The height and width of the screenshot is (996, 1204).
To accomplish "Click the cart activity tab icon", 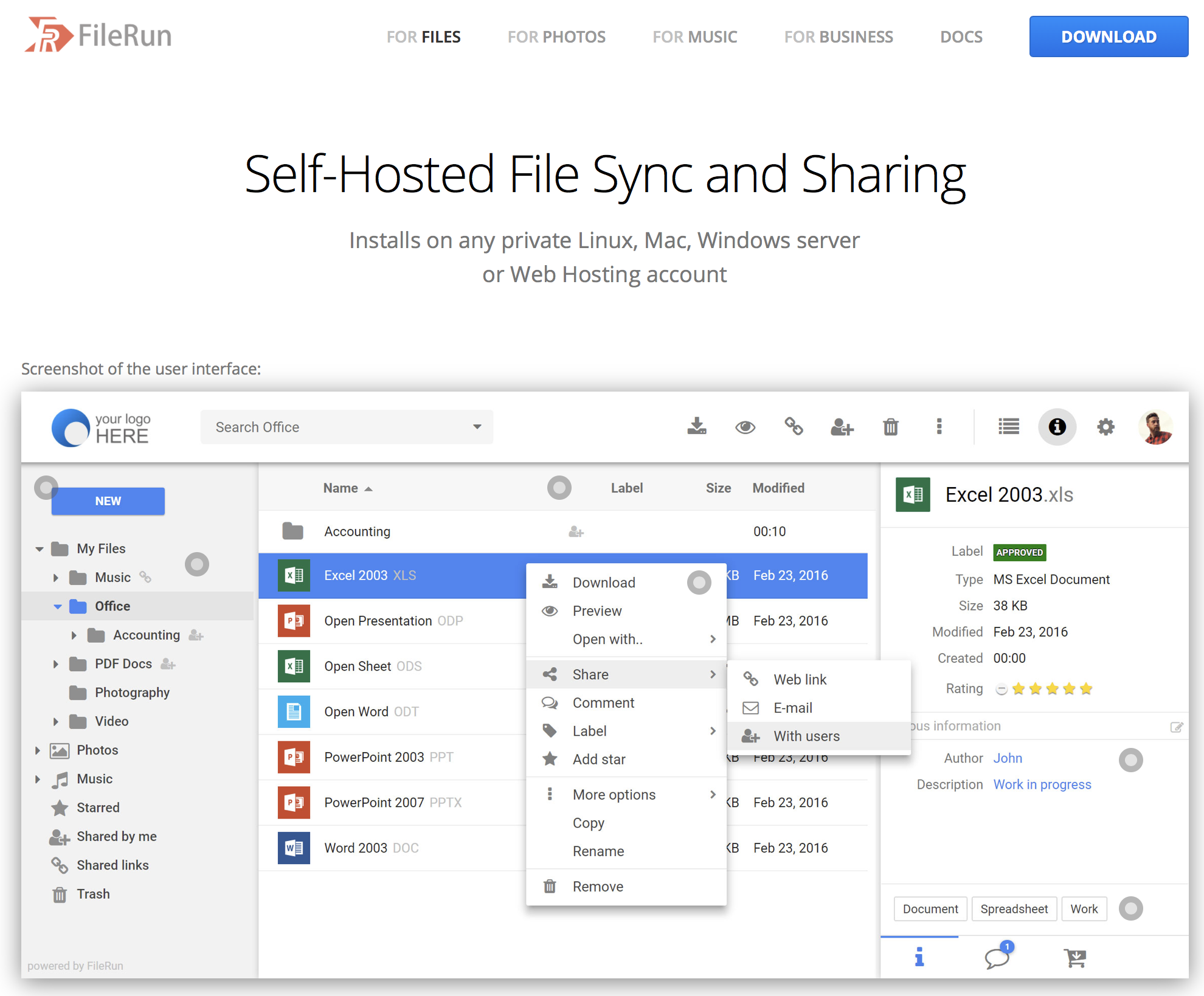I will click(x=1075, y=958).
